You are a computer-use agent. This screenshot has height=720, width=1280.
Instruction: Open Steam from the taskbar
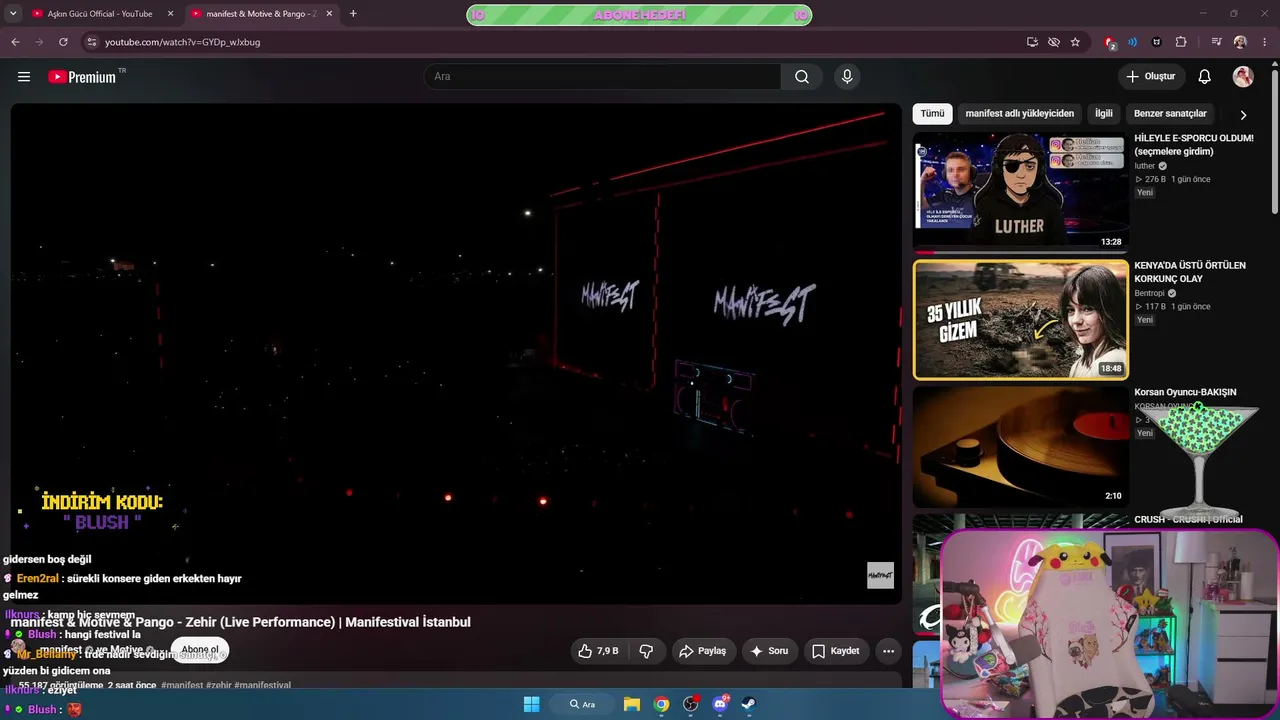tap(749, 704)
